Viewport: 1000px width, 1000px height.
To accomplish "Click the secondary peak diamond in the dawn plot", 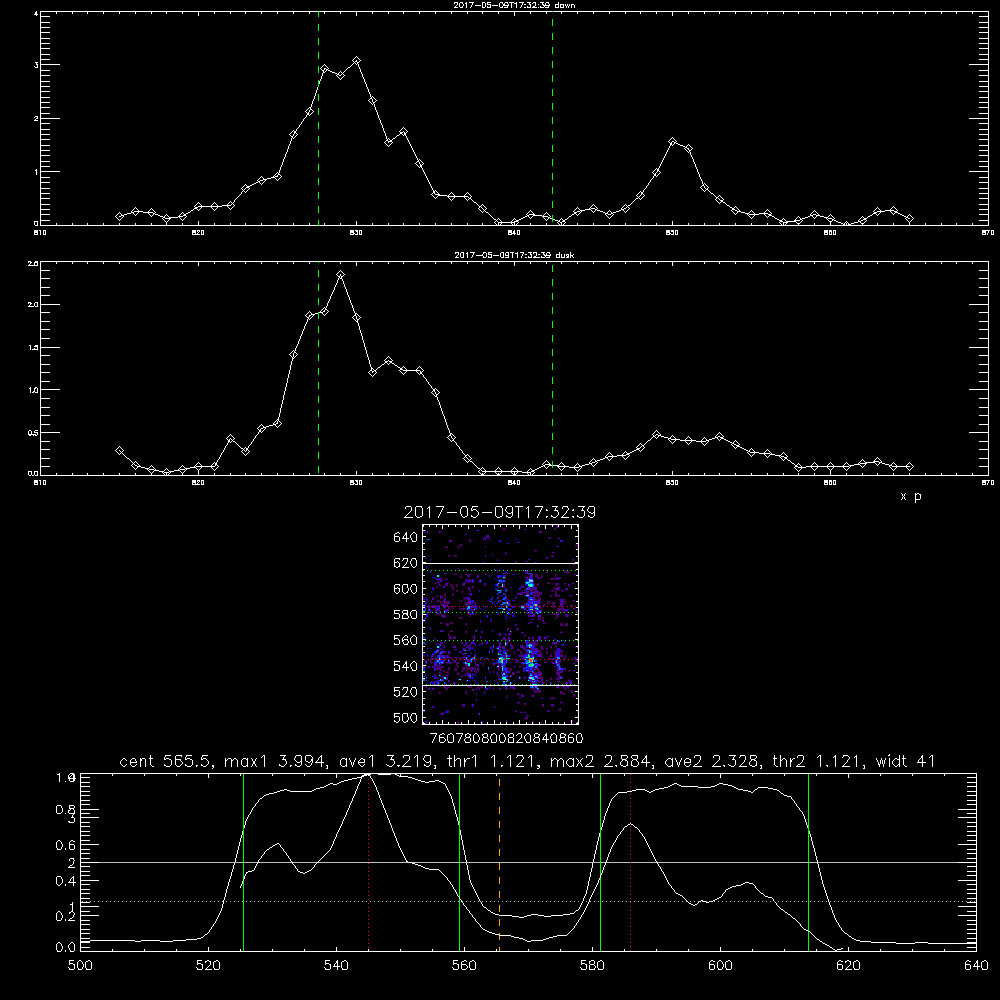I will point(672,142).
